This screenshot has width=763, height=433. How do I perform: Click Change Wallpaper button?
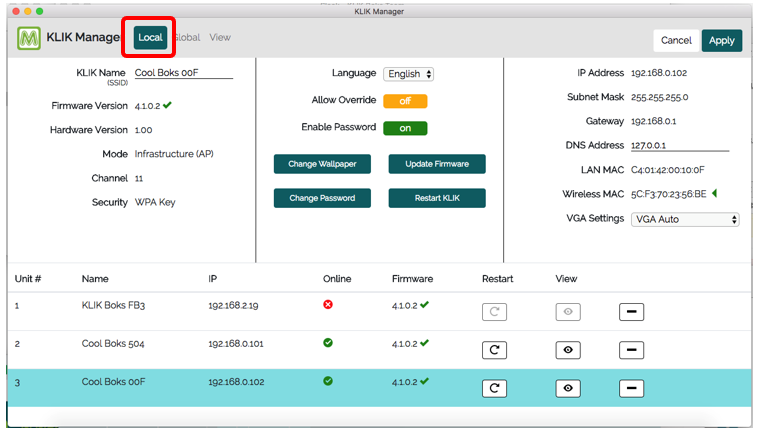[322, 164]
